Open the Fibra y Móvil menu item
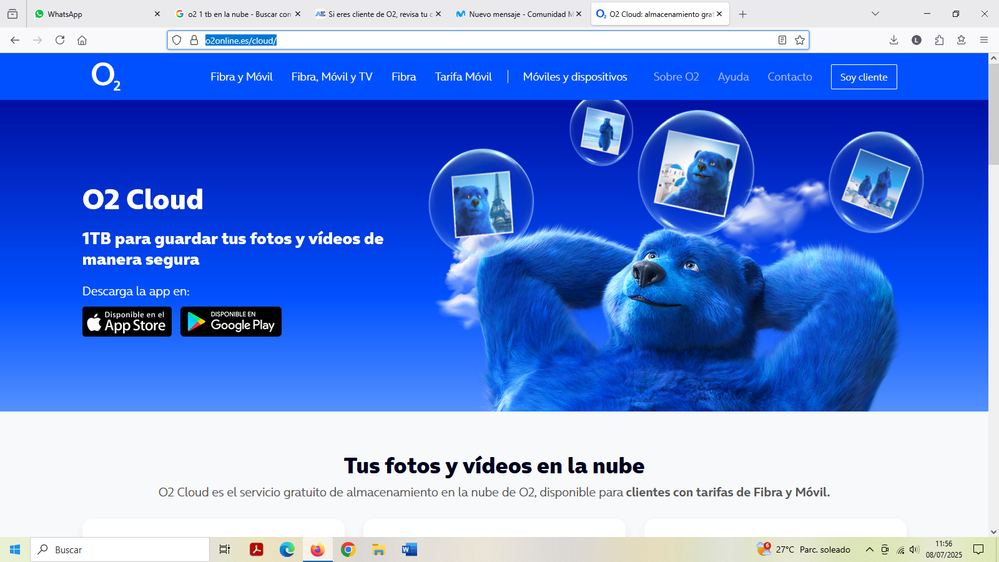The width and height of the screenshot is (999, 562). 241,77
